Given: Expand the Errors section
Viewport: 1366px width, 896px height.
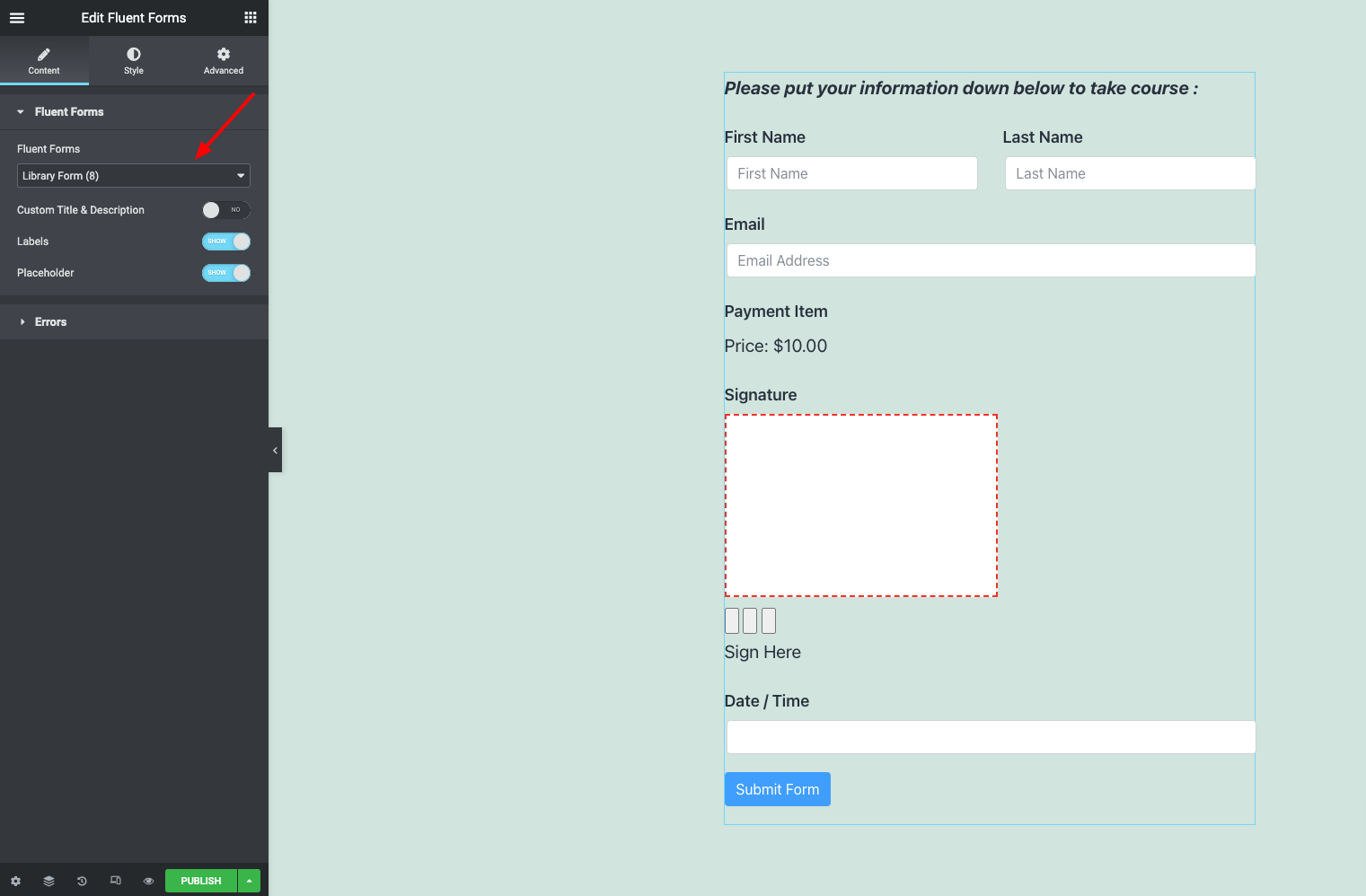Looking at the screenshot, I should tap(51, 322).
